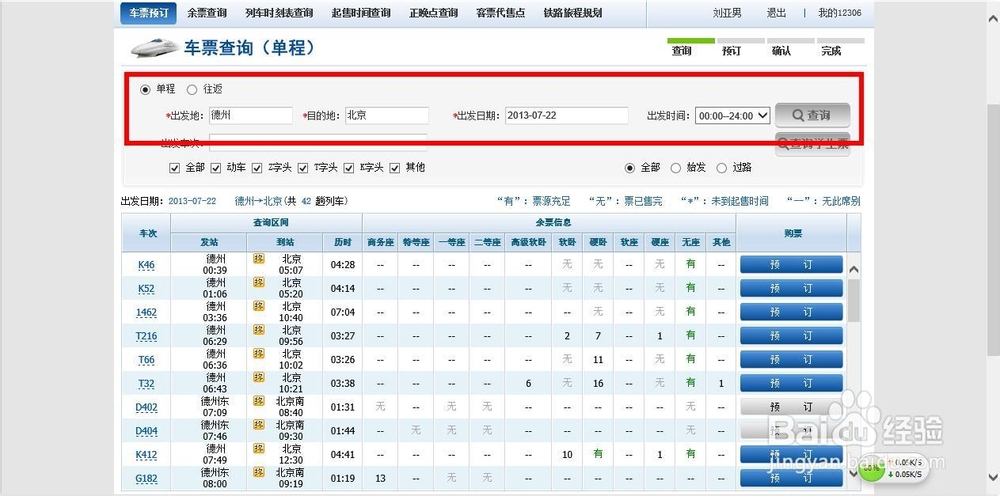Select the 过路 radio button
Screen dimensions: 1000x496
(722, 168)
